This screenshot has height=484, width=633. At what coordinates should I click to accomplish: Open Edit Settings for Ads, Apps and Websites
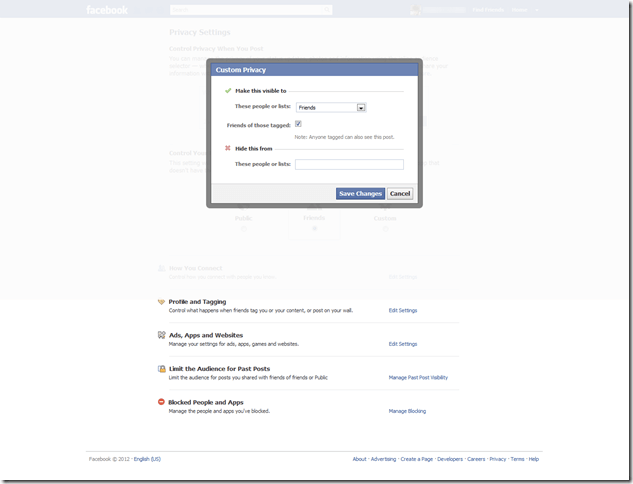click(x=403, y=344)
